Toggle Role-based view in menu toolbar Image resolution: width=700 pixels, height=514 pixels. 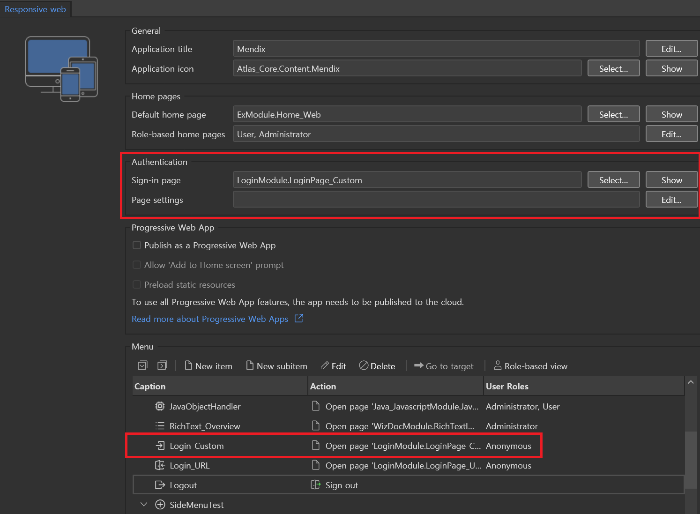coord(530,366)
